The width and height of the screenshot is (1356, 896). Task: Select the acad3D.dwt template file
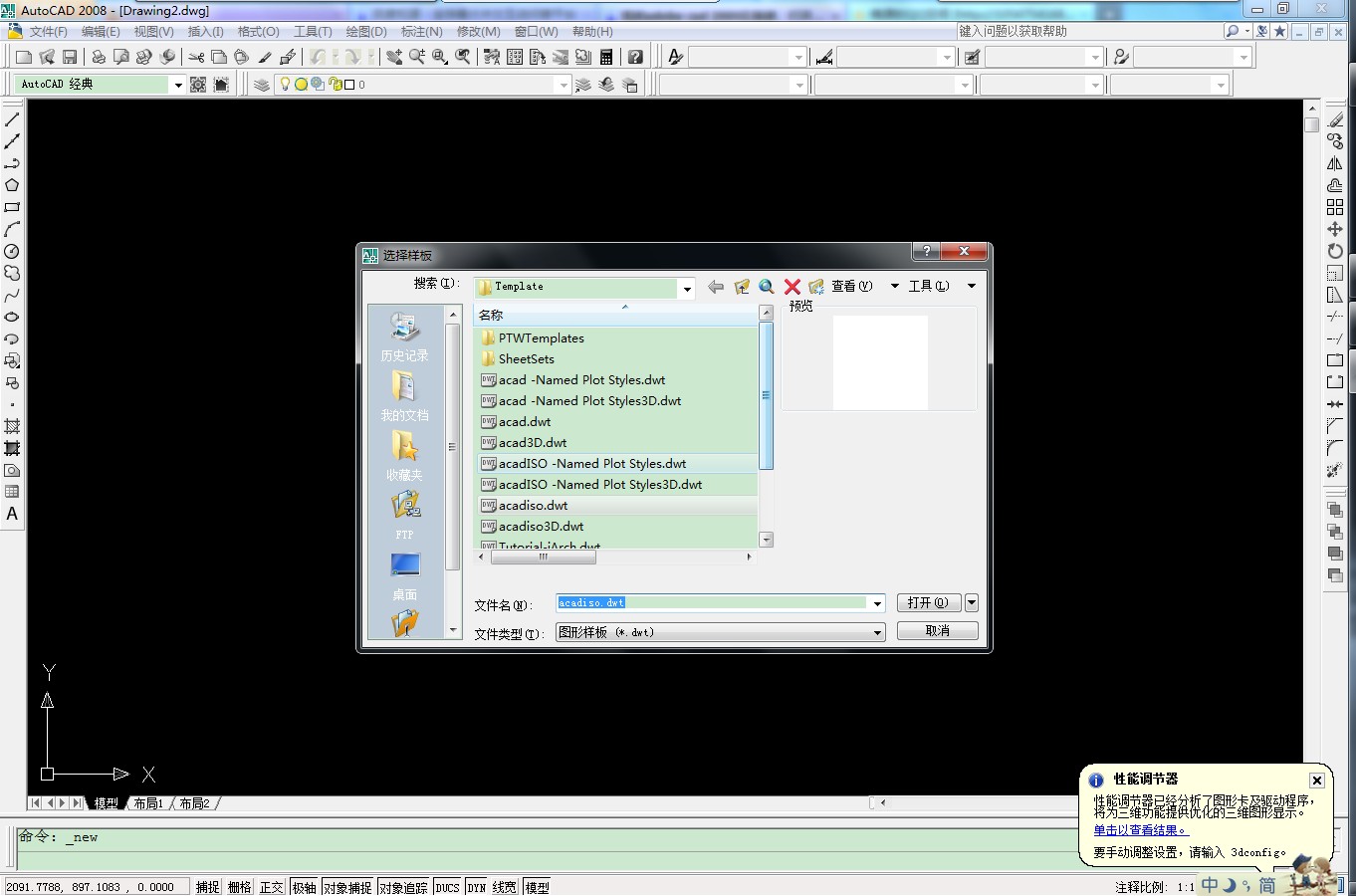(533, 443)
